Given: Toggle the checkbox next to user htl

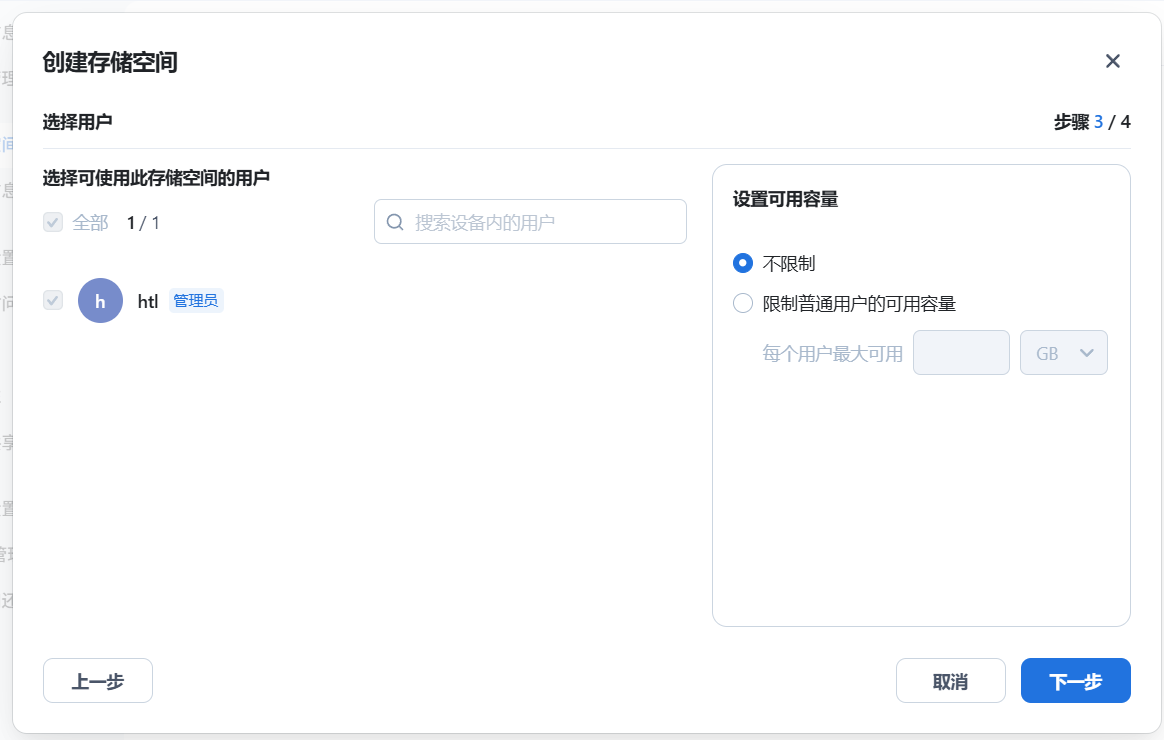Looking at the screenshot, I should 53,300.
